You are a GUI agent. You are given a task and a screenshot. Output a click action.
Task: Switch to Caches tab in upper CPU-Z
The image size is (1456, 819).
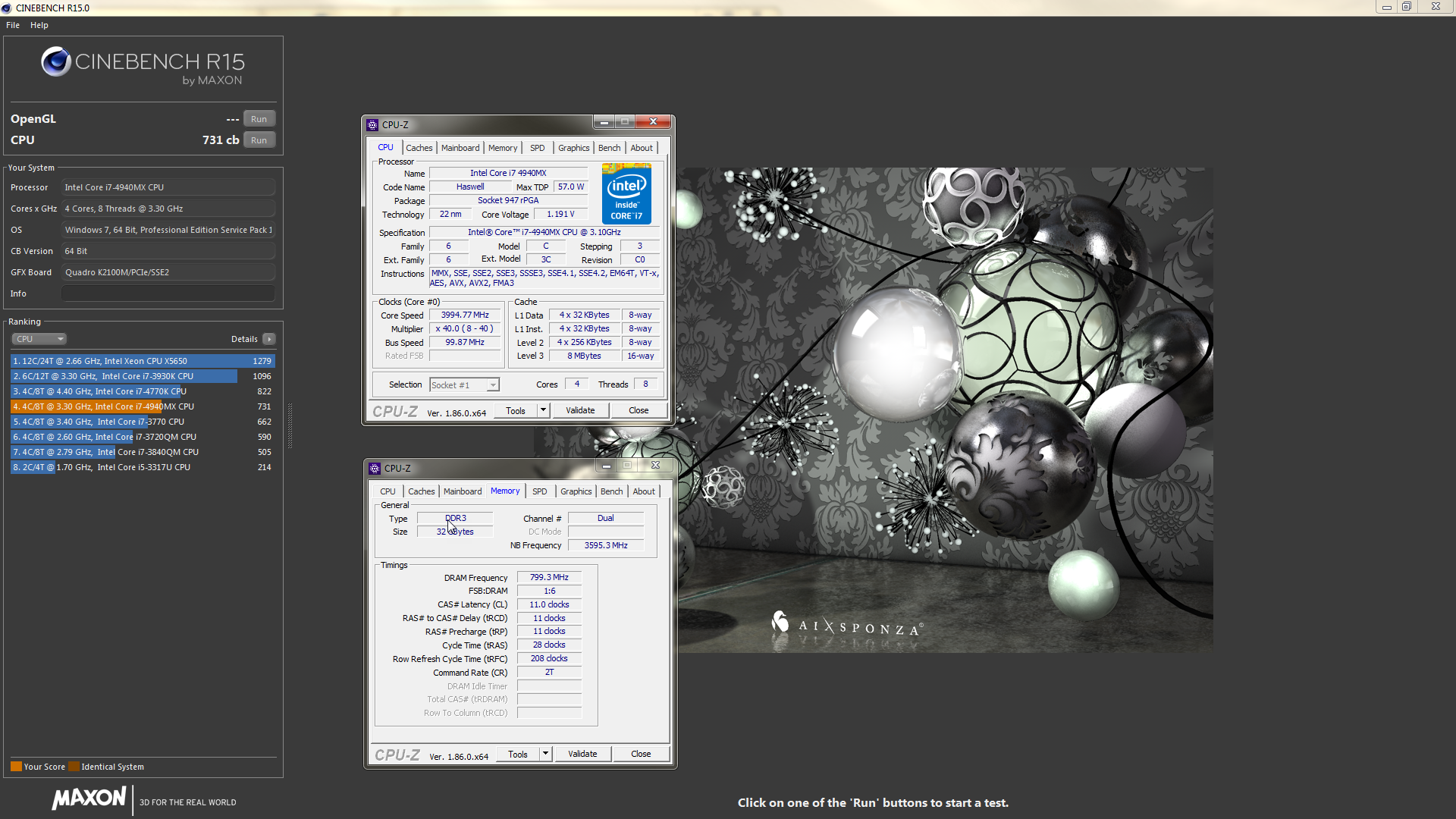click(x=419, y=148)
